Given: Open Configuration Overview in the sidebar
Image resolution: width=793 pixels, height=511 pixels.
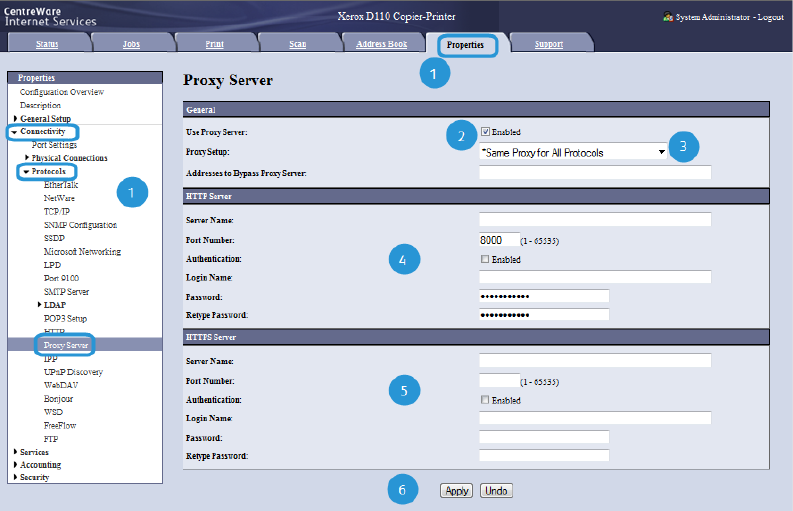Looking at the screenshot, I should 62,92.
